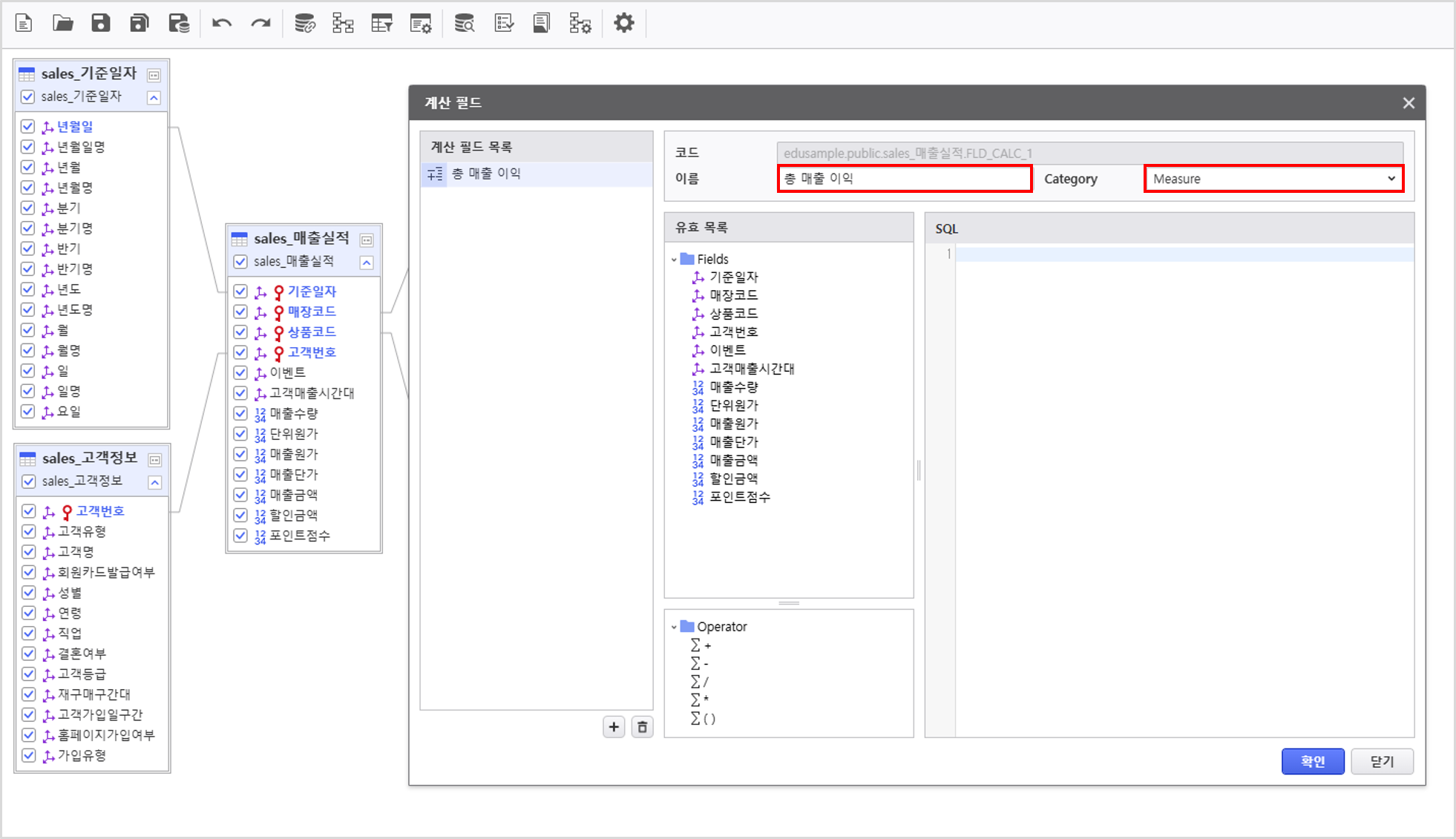Viewport: 1456px width, 839px height.
Task: Open the Category Measure dropdown
Action: tap(1274, 179)
